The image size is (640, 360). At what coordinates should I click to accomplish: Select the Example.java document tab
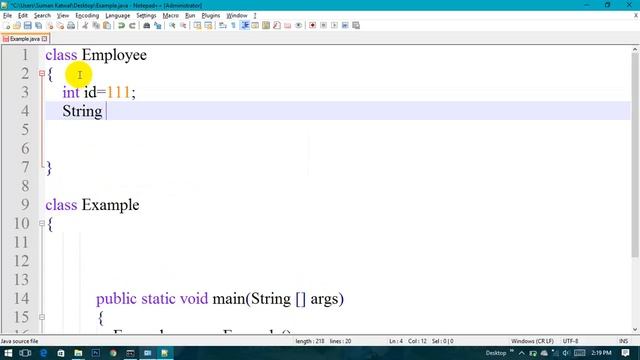(24, 39)
